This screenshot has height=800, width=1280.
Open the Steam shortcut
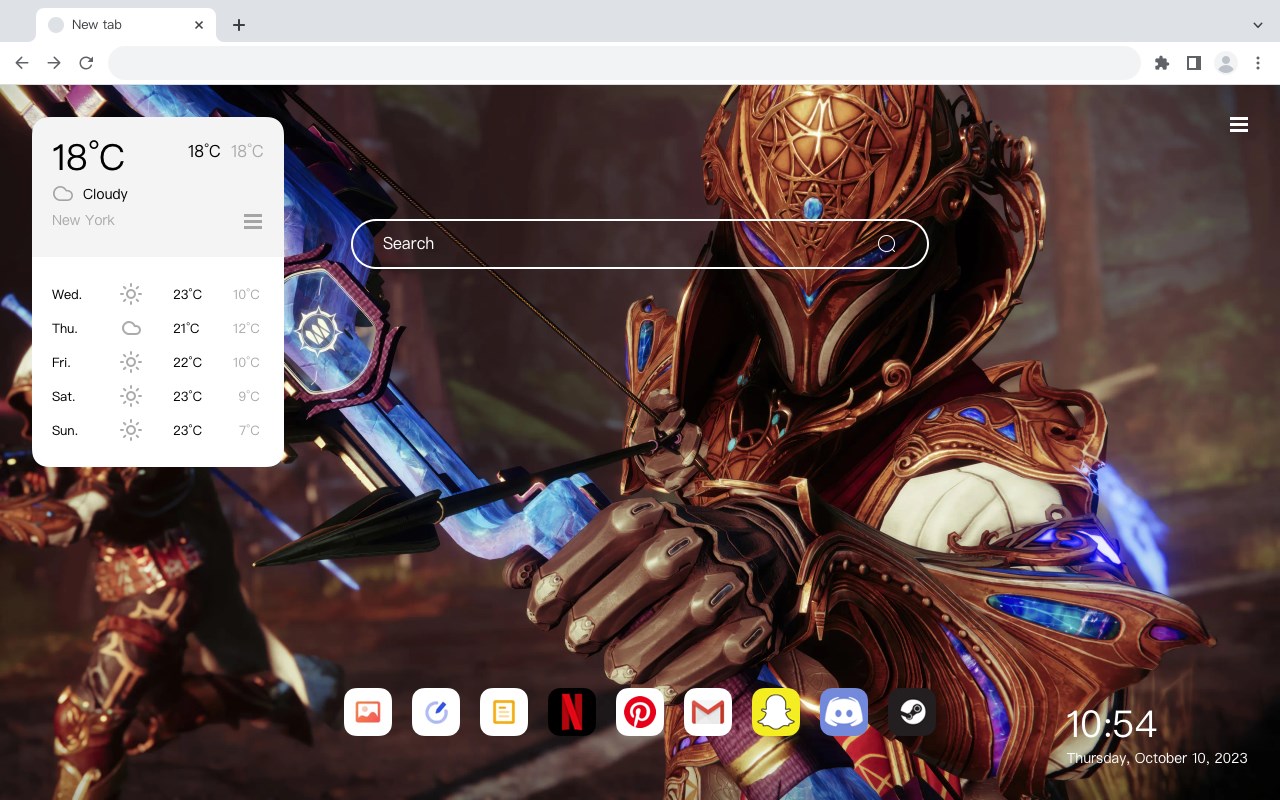pos(912,712)
